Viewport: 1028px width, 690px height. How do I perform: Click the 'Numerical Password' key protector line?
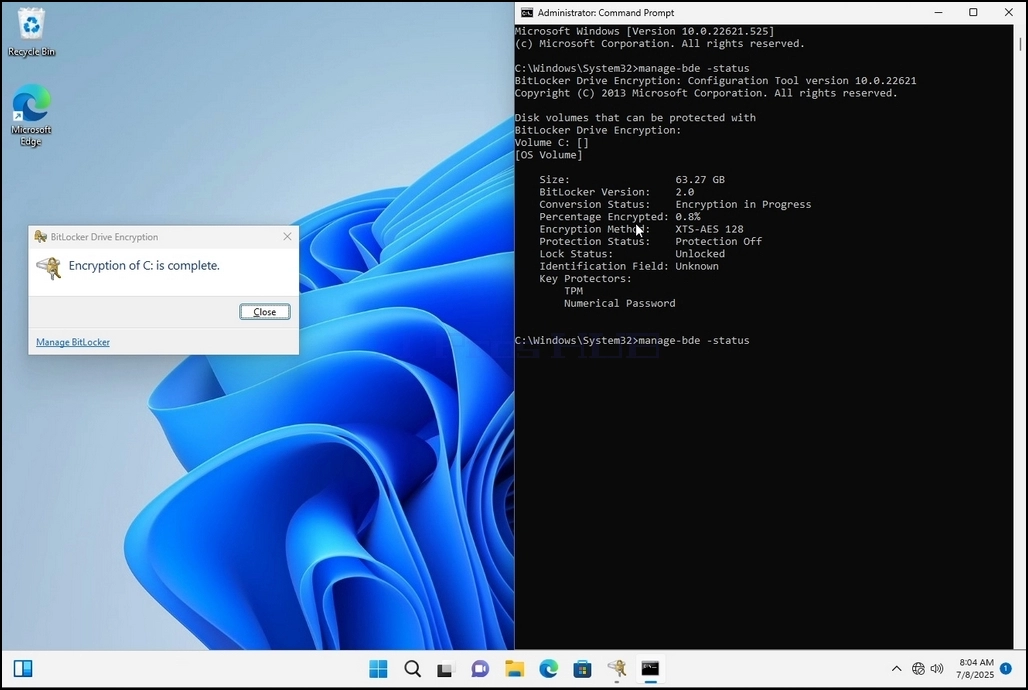[x=620, y=304]
